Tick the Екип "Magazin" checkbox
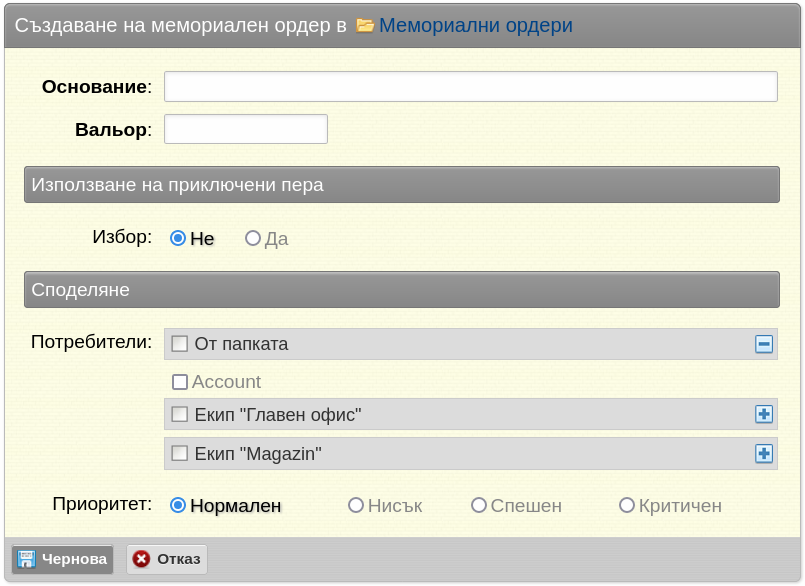 click(x=179, y=453)
